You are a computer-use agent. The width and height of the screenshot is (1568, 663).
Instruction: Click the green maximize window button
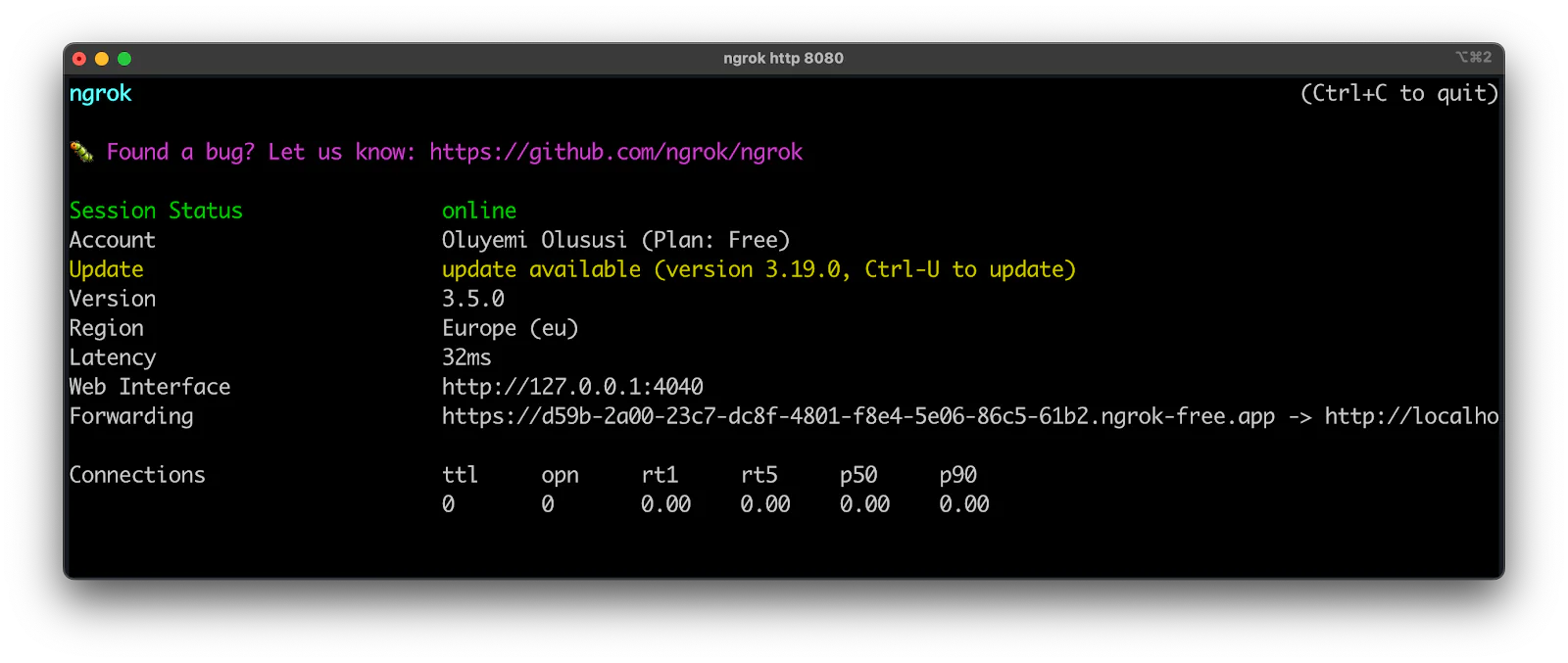(124, 59)
